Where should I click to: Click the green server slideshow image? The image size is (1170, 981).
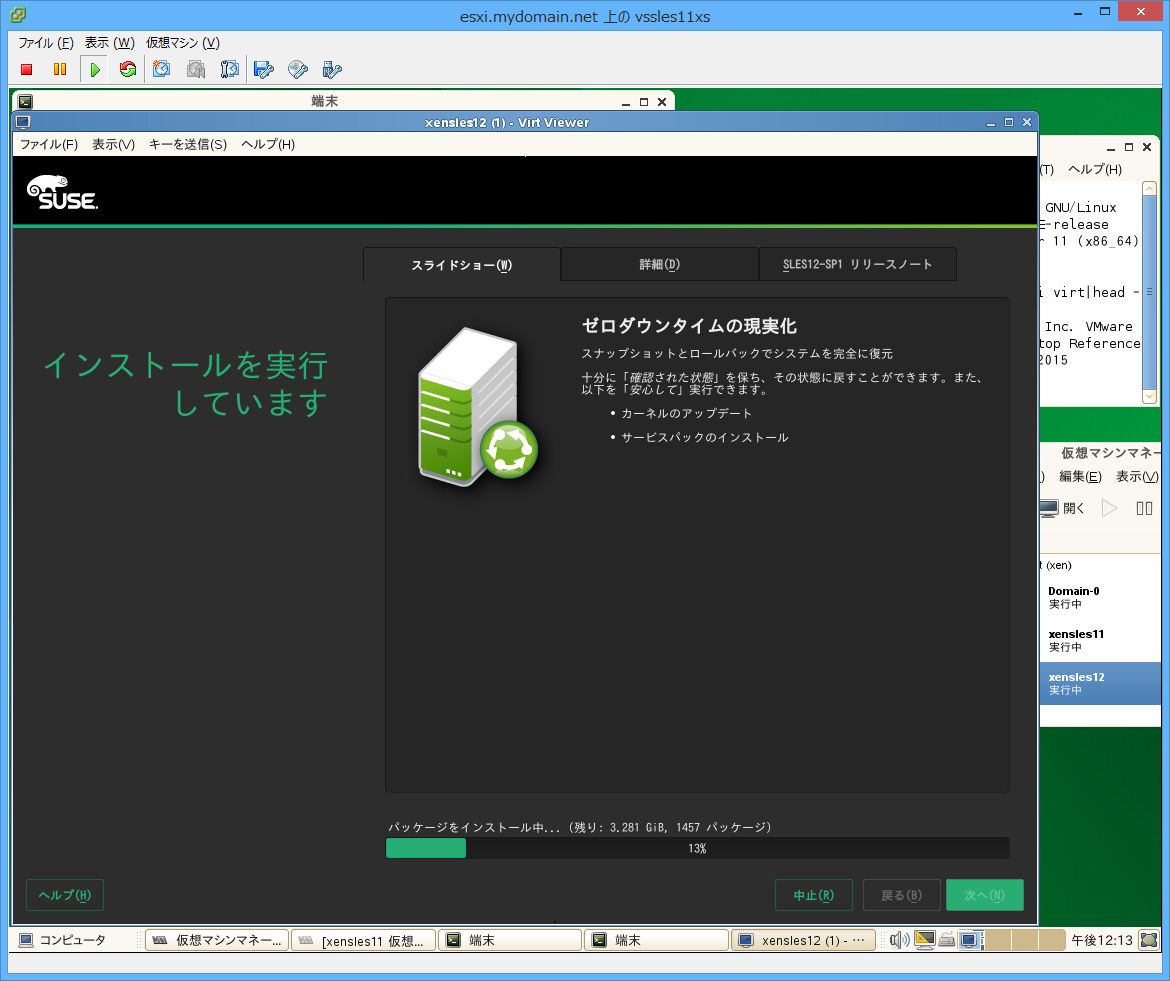478,407
